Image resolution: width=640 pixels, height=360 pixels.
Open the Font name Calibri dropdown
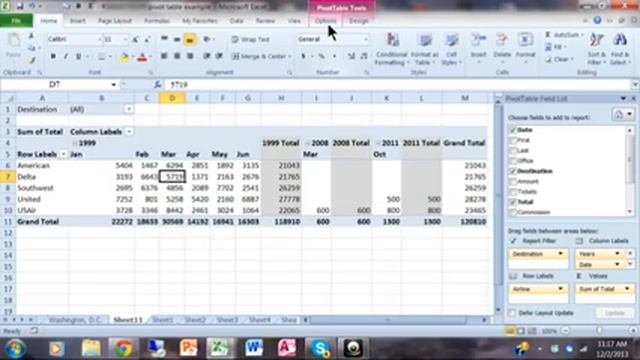(x=99, y=39)
